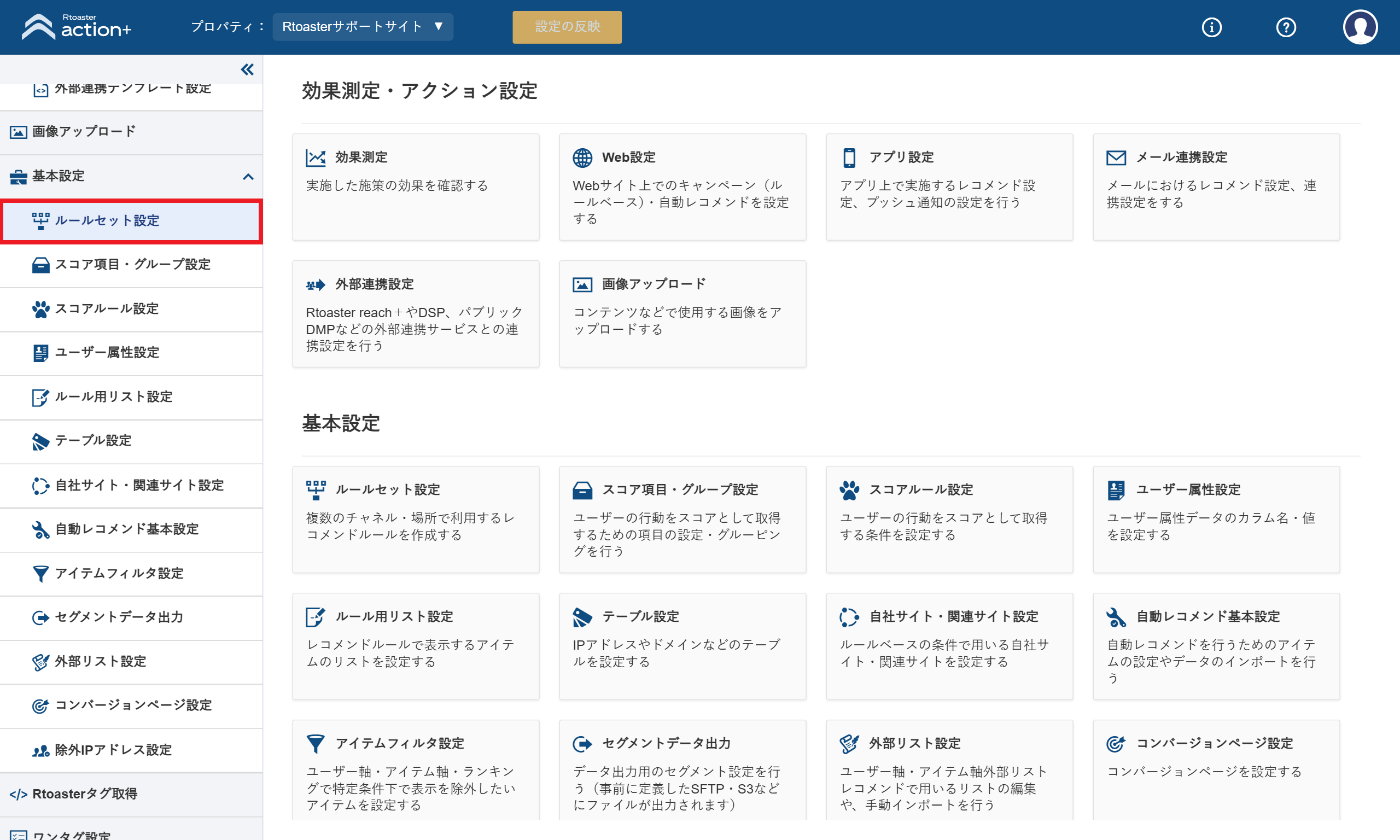The width and height of the screenshot is (1400, 840).
Task: Open Rtoasterタグ取得 in the sidebar
Action: point(131,794)
